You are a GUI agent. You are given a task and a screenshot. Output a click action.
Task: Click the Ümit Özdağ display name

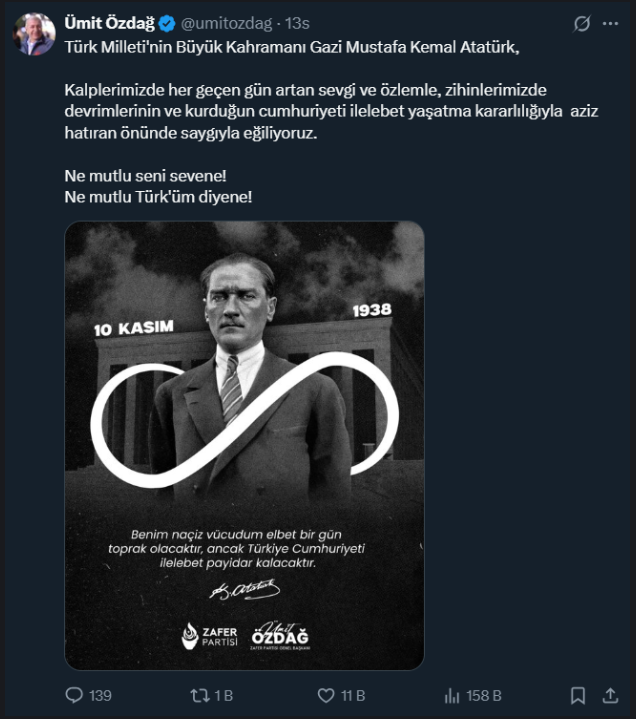[110, 23]
